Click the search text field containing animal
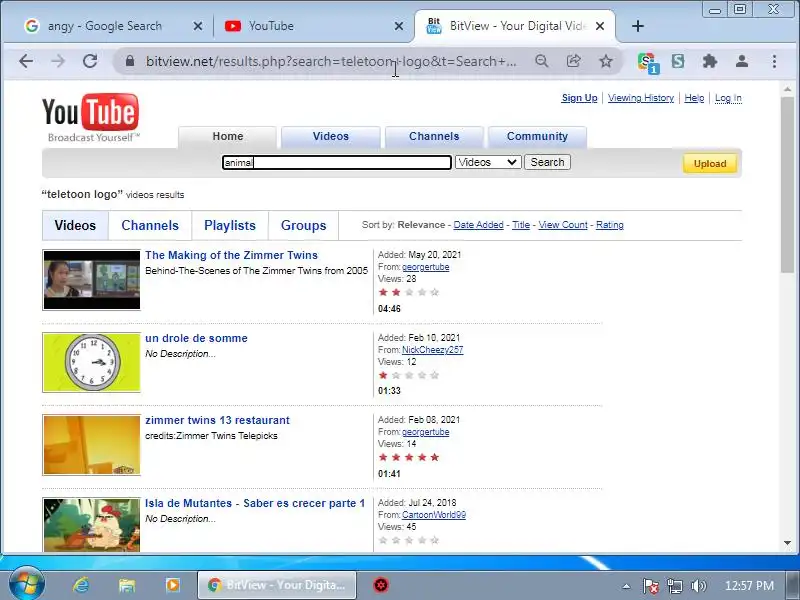Image resolution: width=800 pixels, height=600 pixels. [x=337, y=162]
